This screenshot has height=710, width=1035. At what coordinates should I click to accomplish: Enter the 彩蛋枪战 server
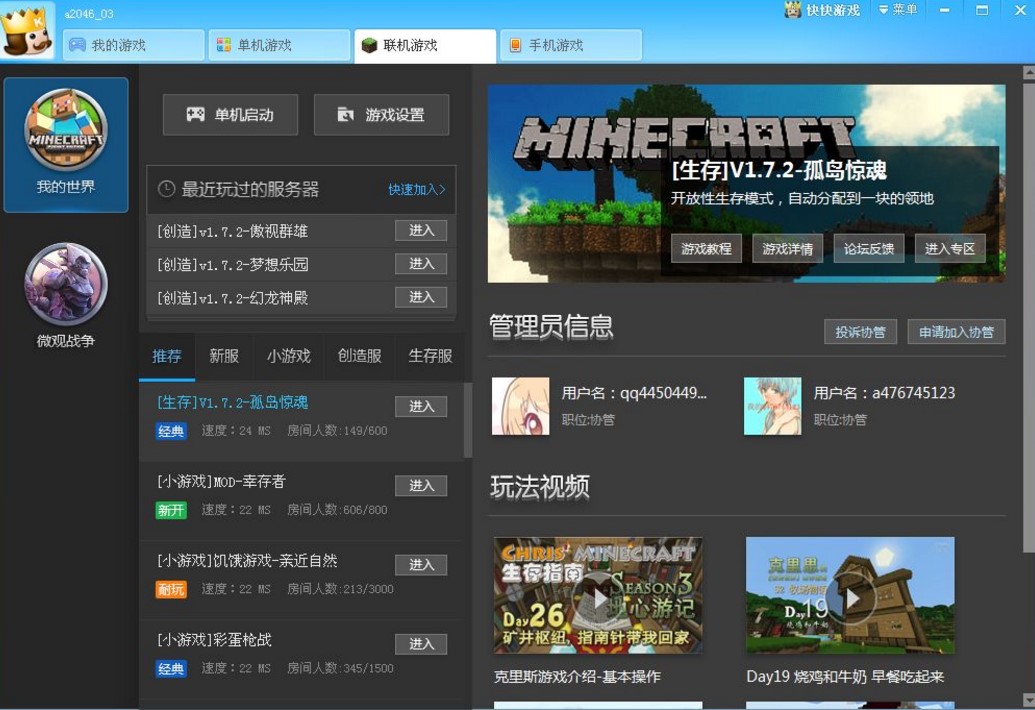coord(421,644)
